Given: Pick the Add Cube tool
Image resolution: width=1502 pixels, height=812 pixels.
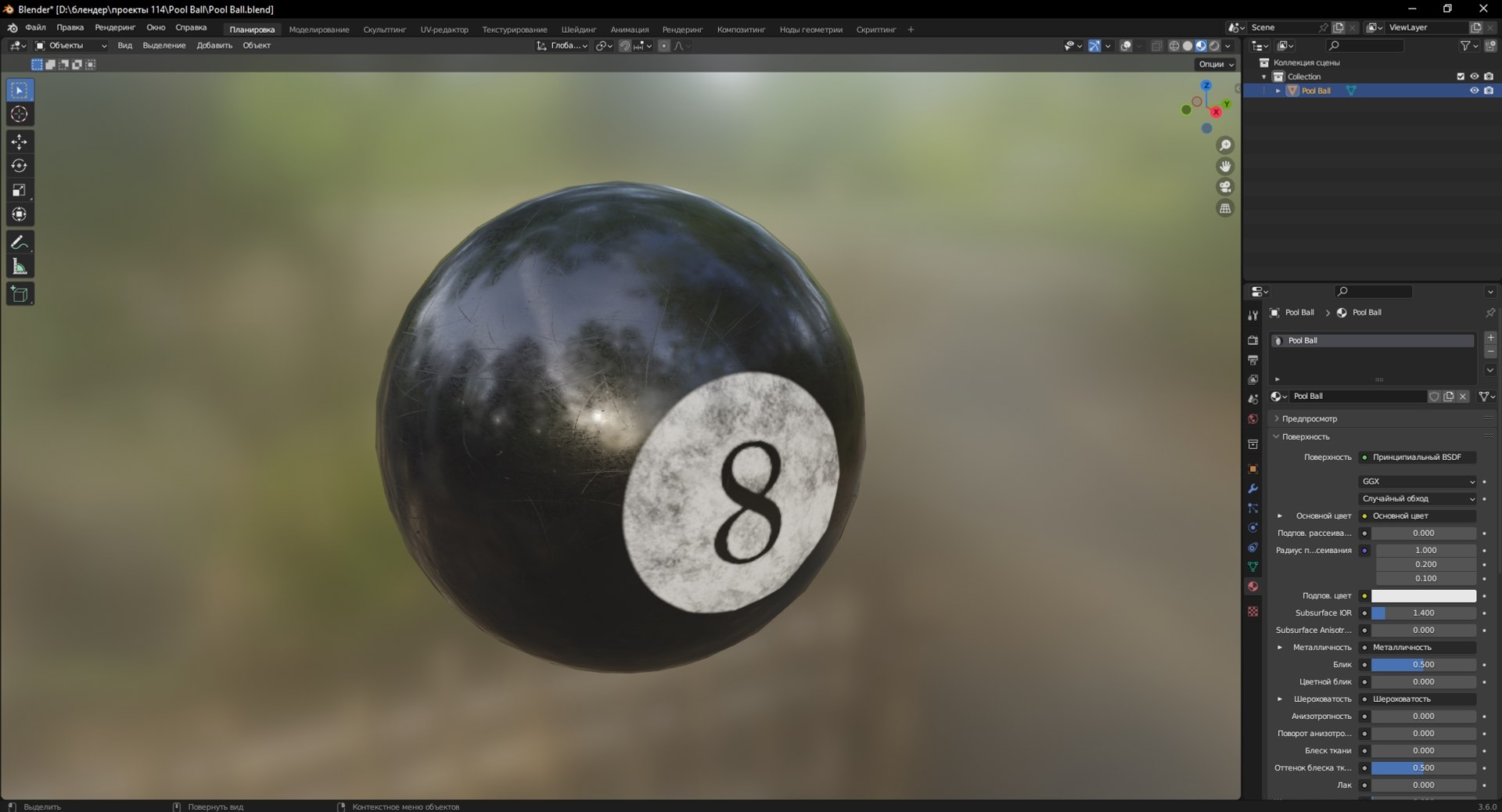Looking at the screenshot, I should coord(20,294).
